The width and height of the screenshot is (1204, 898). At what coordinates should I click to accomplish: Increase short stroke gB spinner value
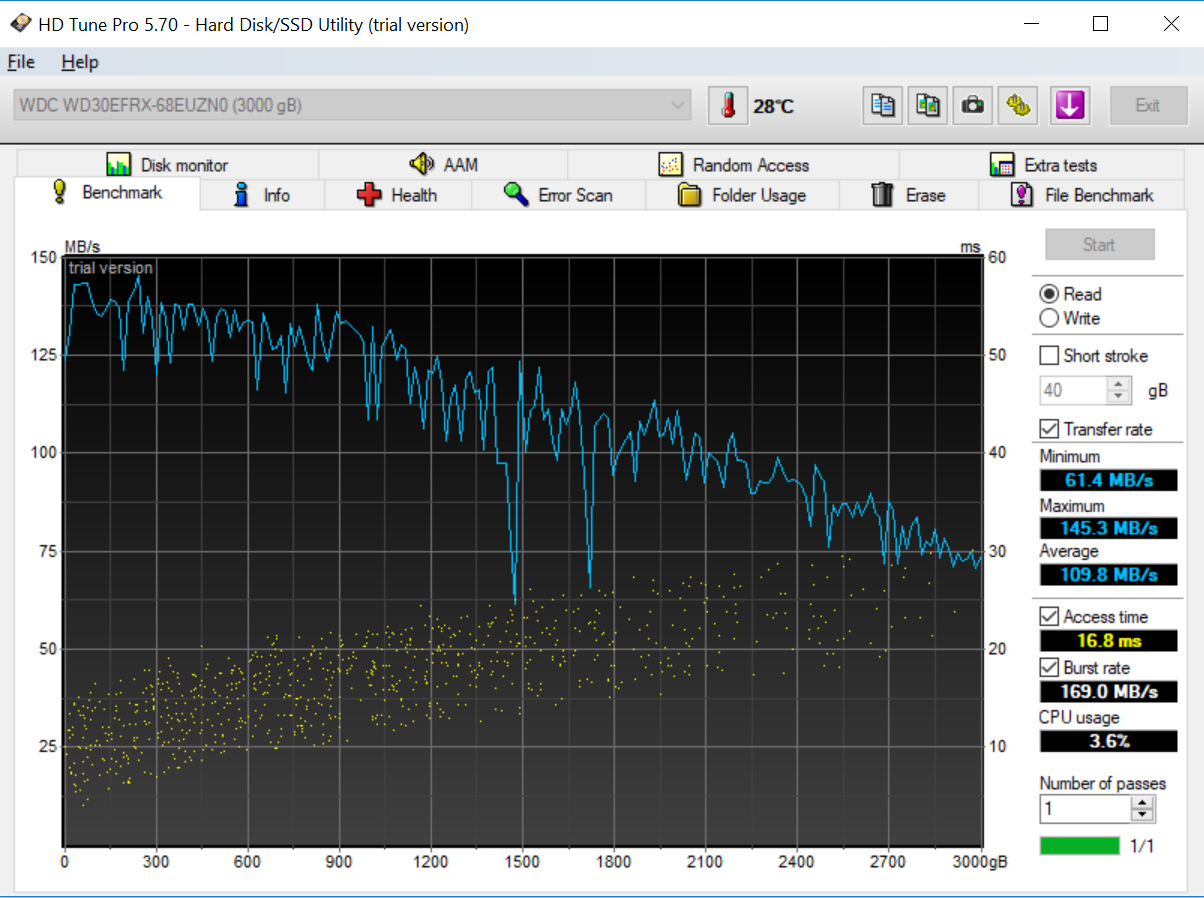coord(1120,384)
